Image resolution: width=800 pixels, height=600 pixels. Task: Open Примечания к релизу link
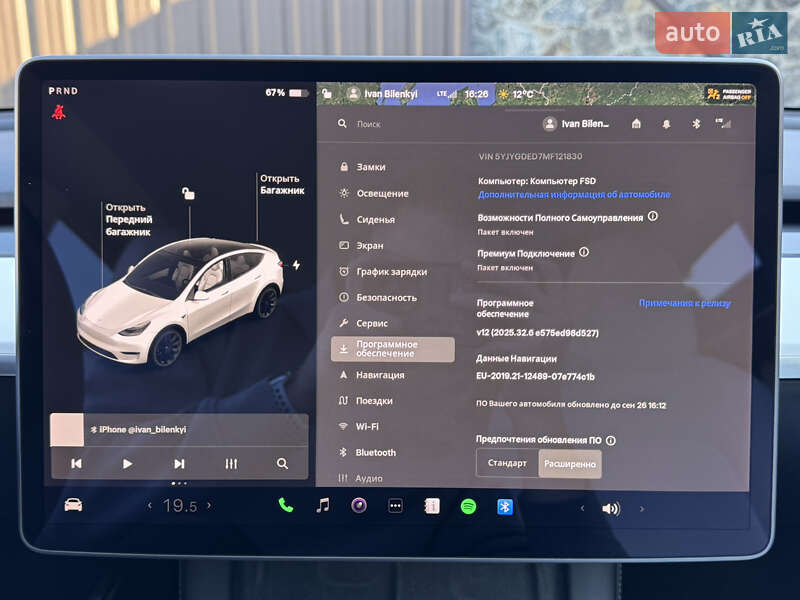click(684, 303)
